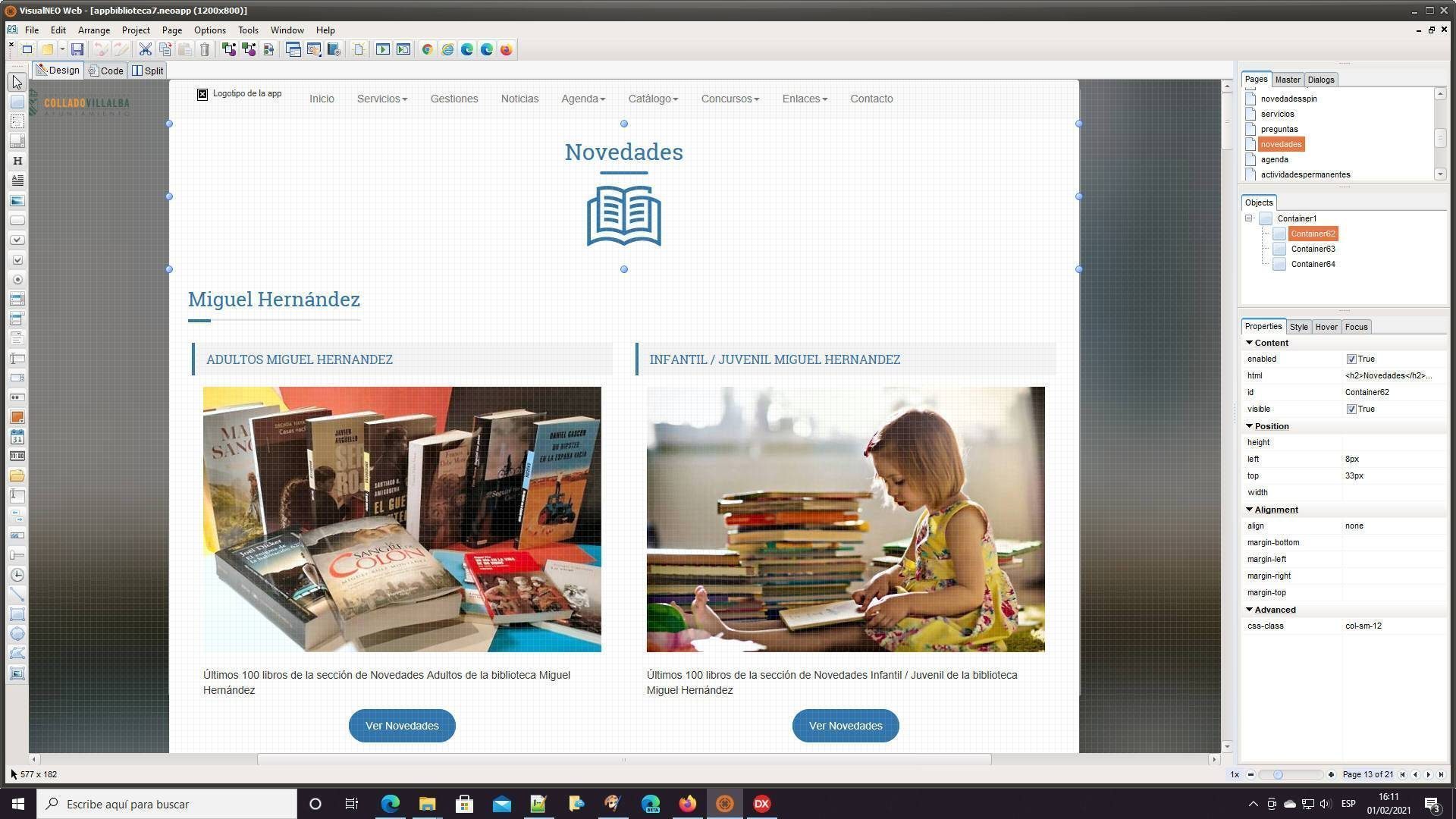The height and width of the screenshot is (819, 1456).
Task: Collapse the Alignment properties section
Action: click(1250, 510)
